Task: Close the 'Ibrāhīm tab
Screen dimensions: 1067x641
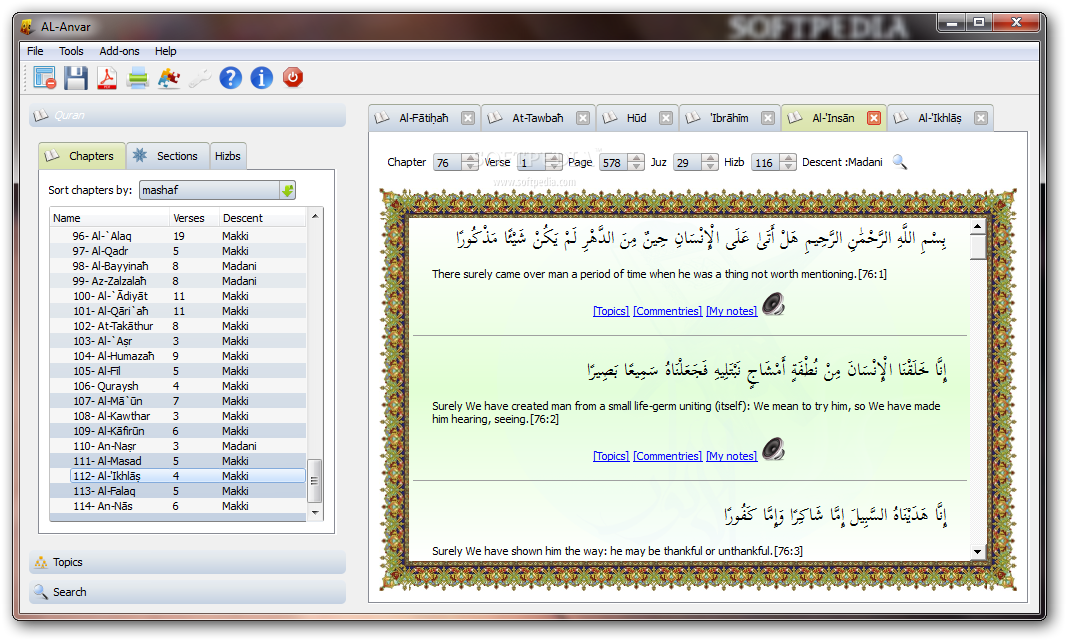Action: coord(768,118)
